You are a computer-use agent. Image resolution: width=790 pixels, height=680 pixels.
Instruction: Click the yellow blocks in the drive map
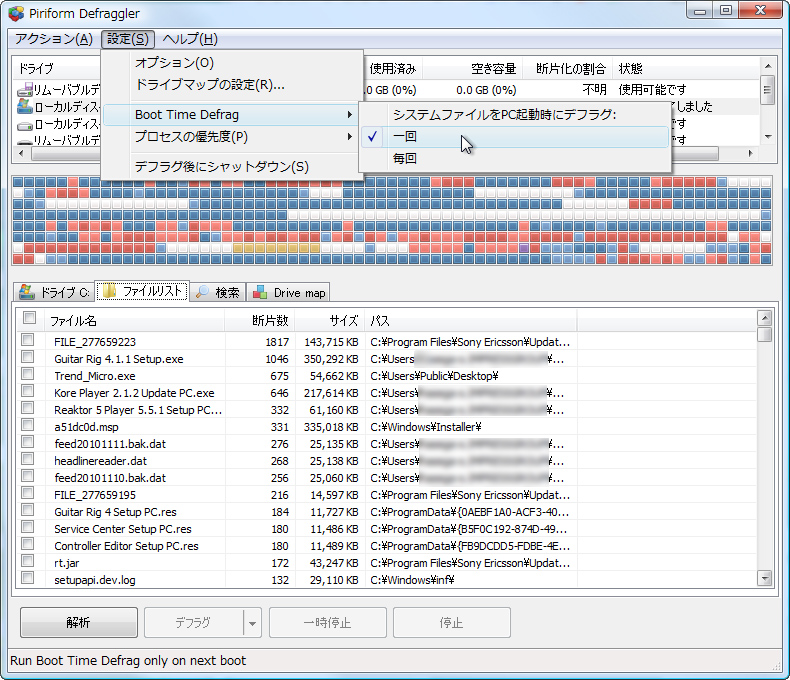[276, 248]
